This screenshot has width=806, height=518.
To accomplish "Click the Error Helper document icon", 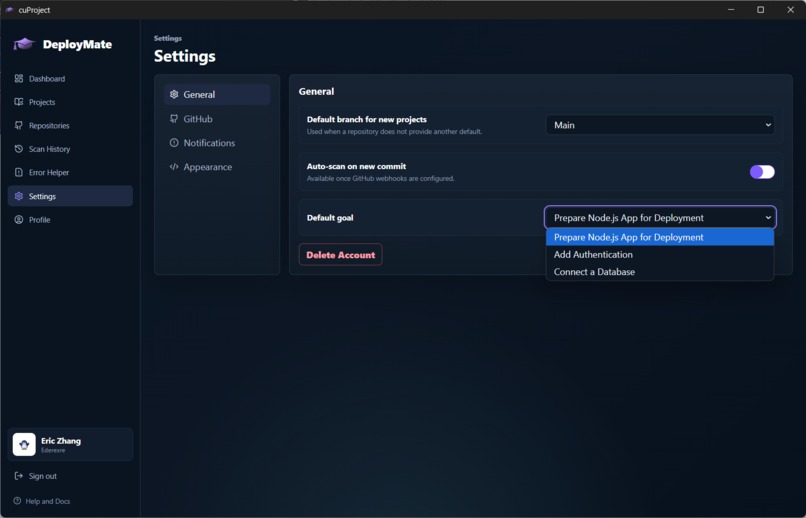I will (x=19, y=172).
